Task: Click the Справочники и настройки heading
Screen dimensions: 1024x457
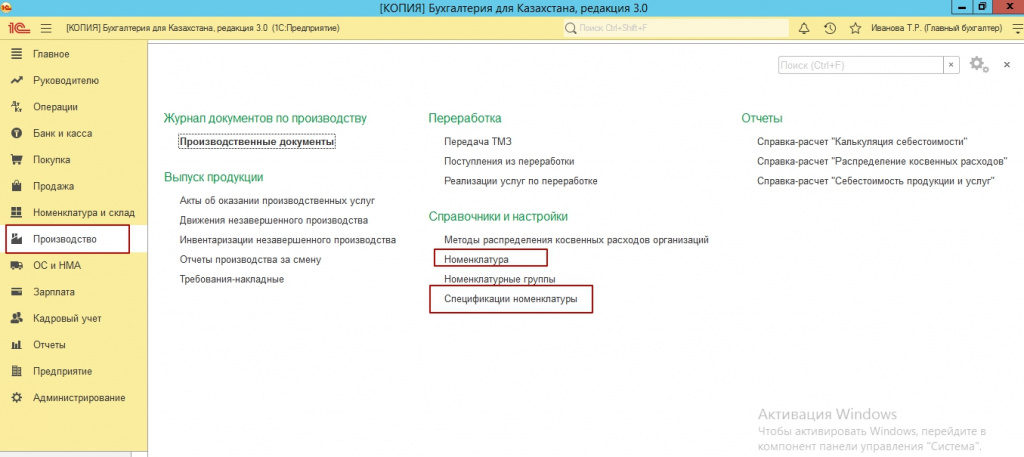Action: pyautogui.click(x=498, y=216)
